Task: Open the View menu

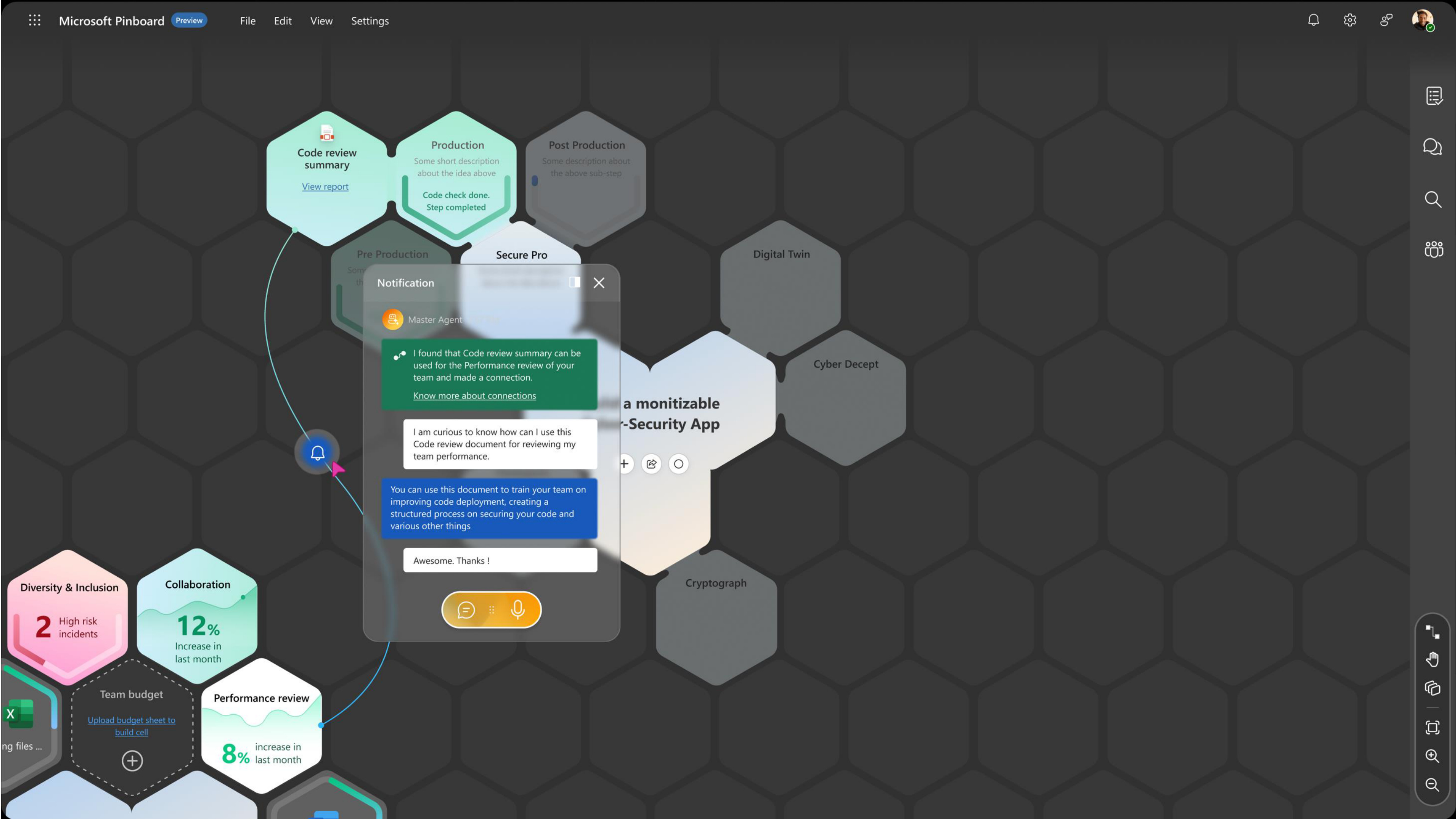Action: [321, 21]
